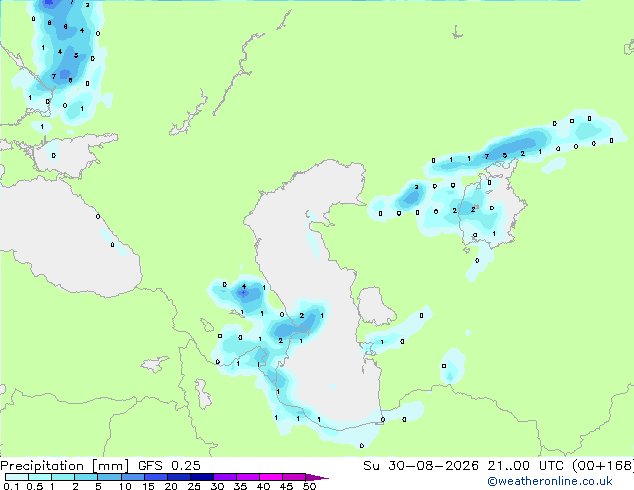Choose the 40–45 mm magenta legend swatch

pos(271,477)
